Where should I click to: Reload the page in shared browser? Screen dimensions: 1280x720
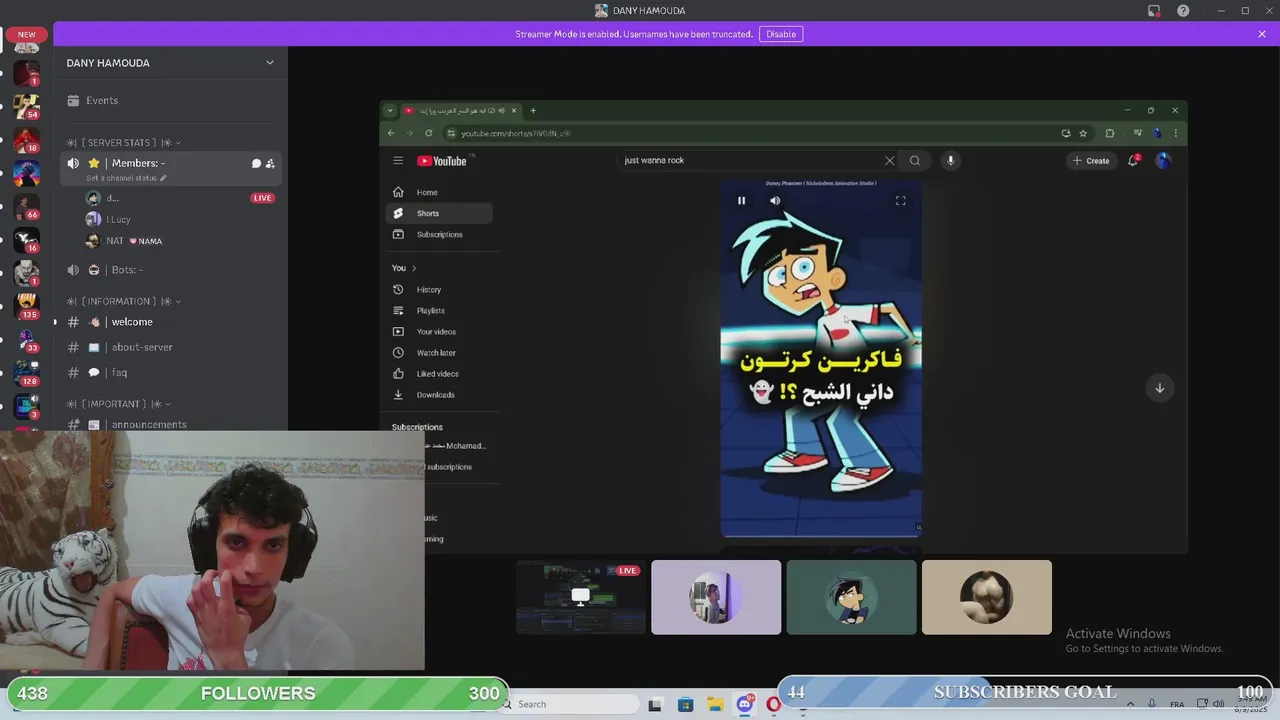click(428, 133)
